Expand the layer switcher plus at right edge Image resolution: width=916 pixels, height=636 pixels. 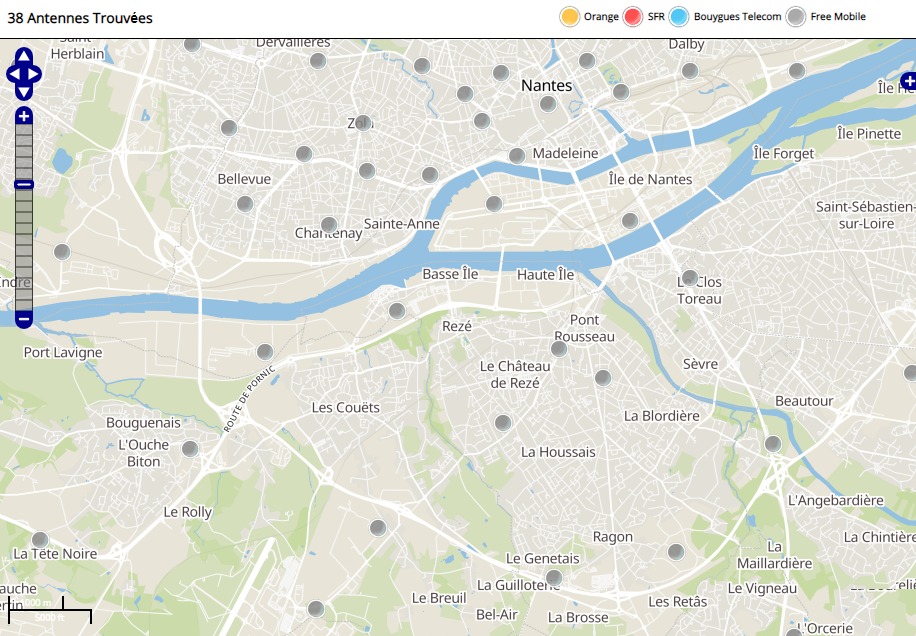(908, 81)
